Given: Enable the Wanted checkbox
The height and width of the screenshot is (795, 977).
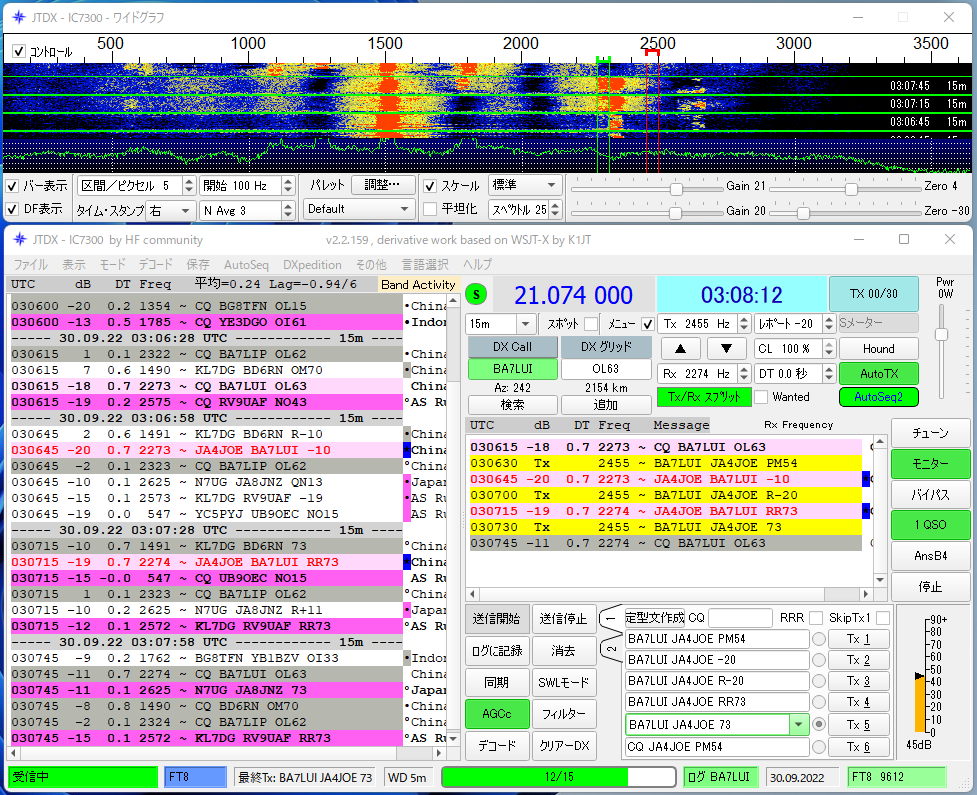Looking at the screenshot, I should click(762, 397).
